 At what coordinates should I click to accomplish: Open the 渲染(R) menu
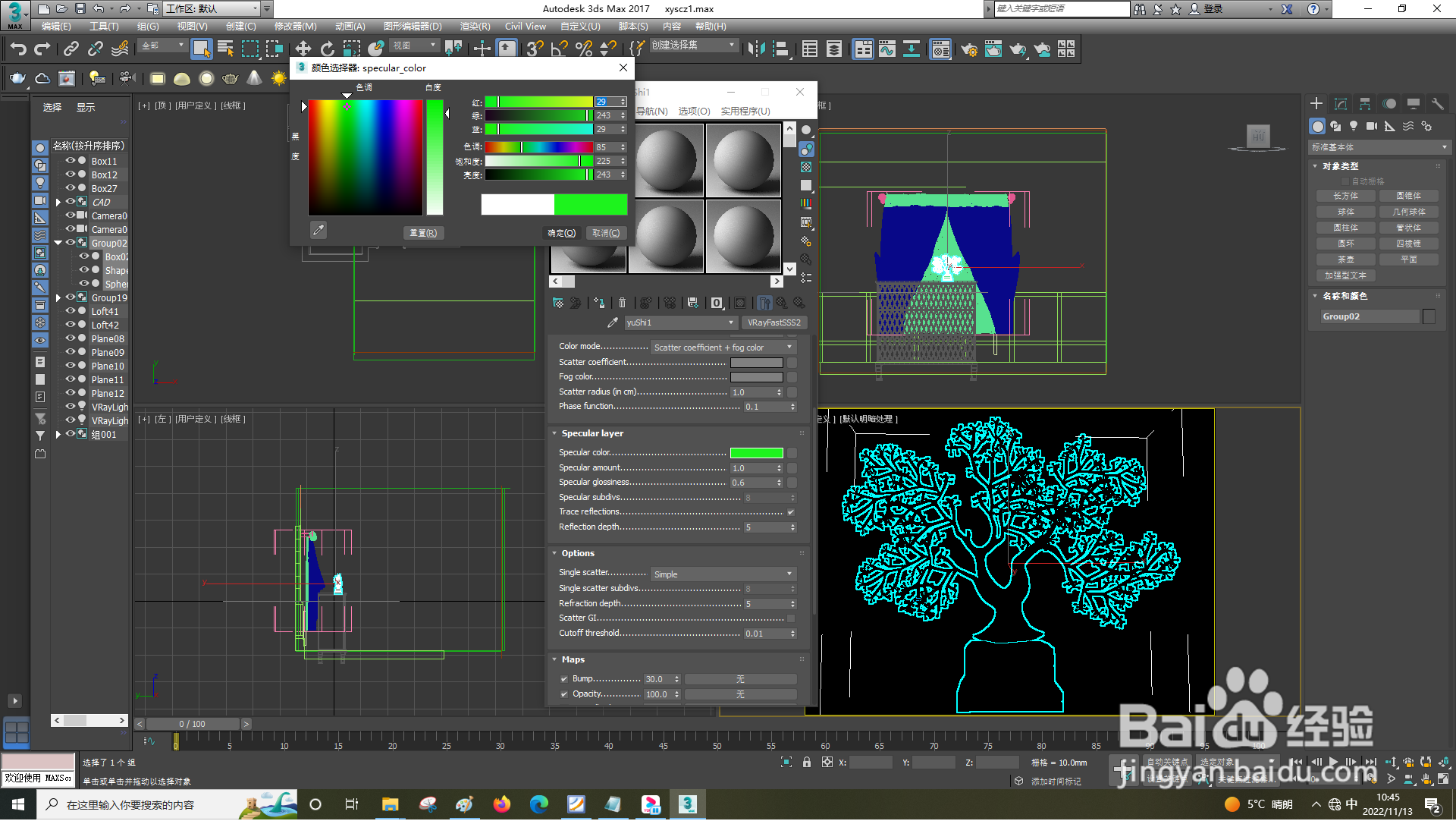(475, 27)
